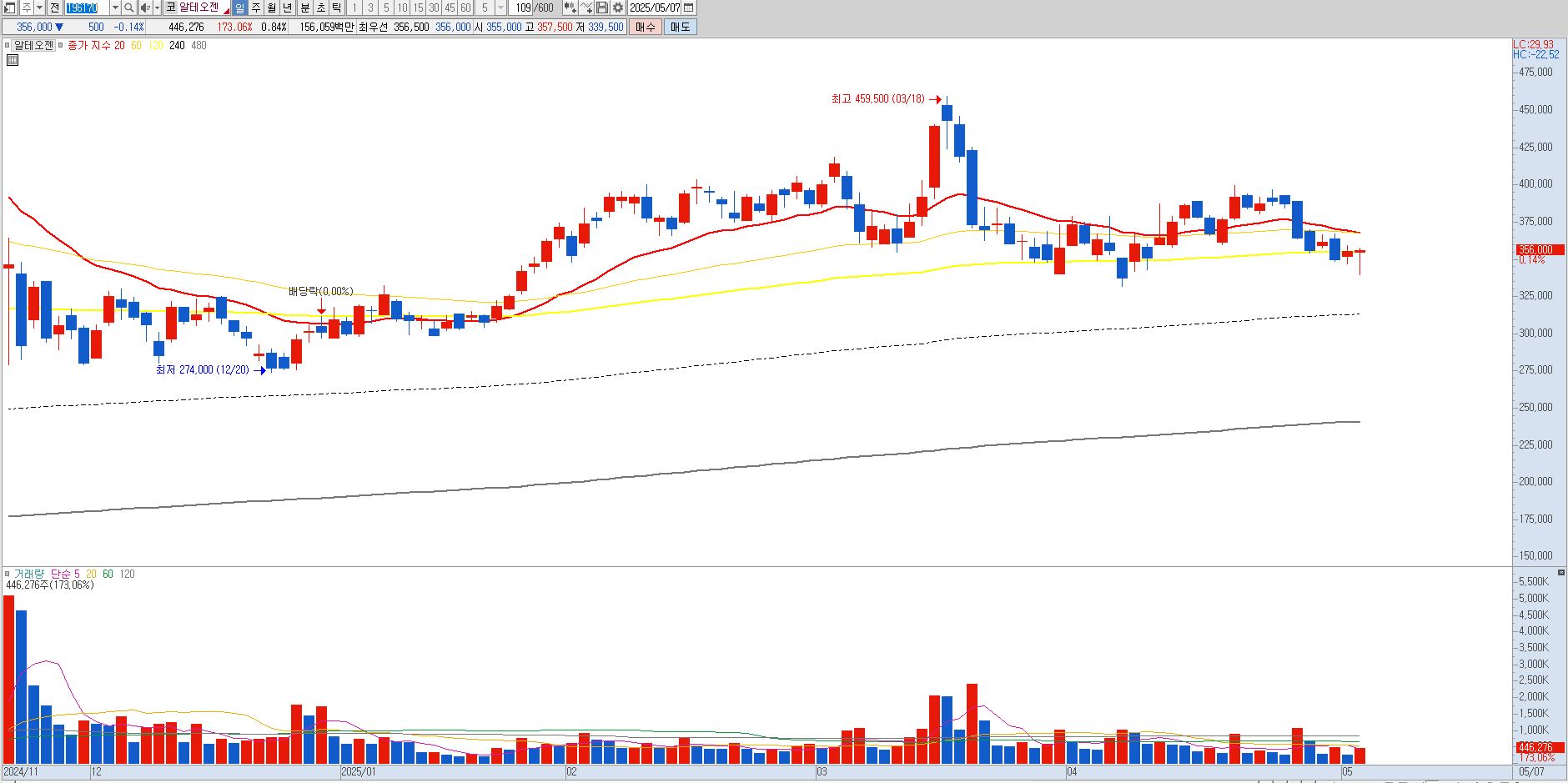The width and height of the screenshot is (1568, 783).
Task: Click the 최고 459,500 (03/18) high label
Action: (877, 98)
